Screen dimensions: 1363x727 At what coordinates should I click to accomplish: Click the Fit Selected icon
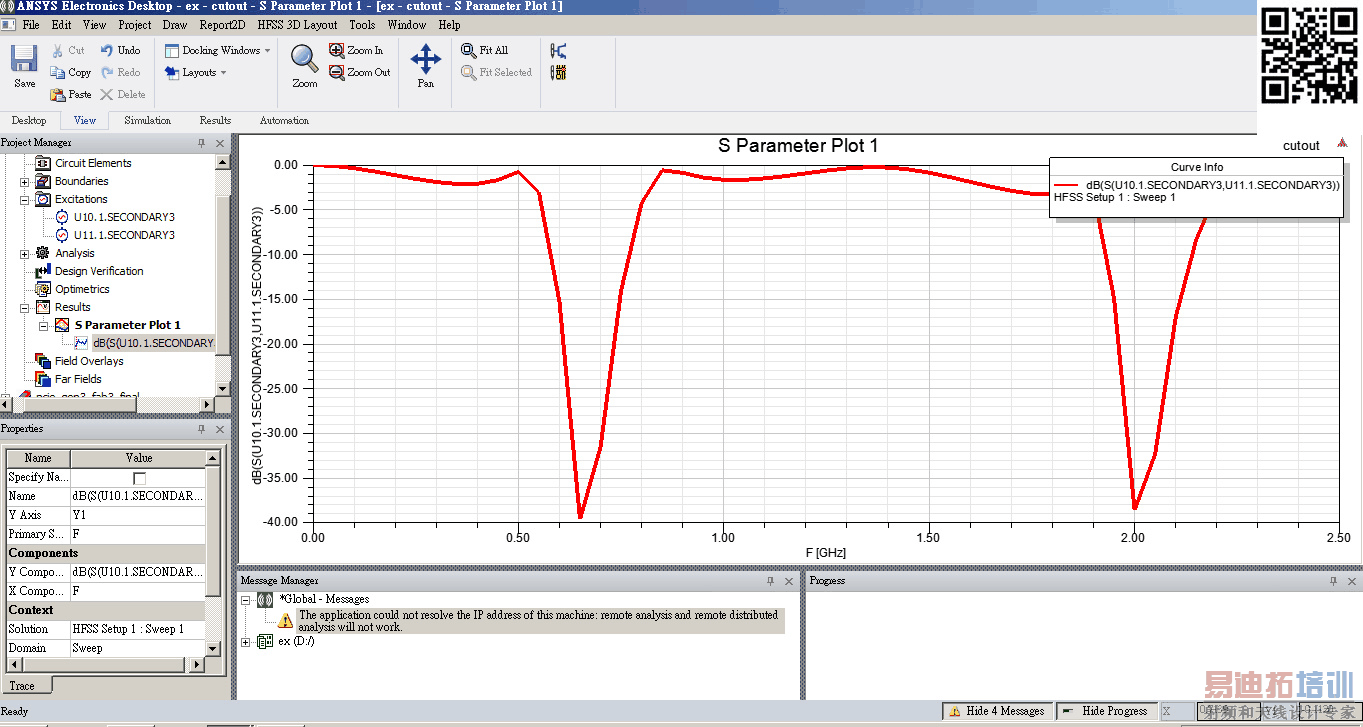click(x=468, y=72)
